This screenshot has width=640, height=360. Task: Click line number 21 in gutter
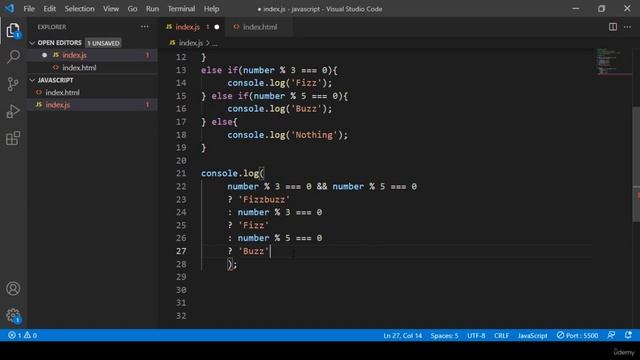tap(181, 173)
